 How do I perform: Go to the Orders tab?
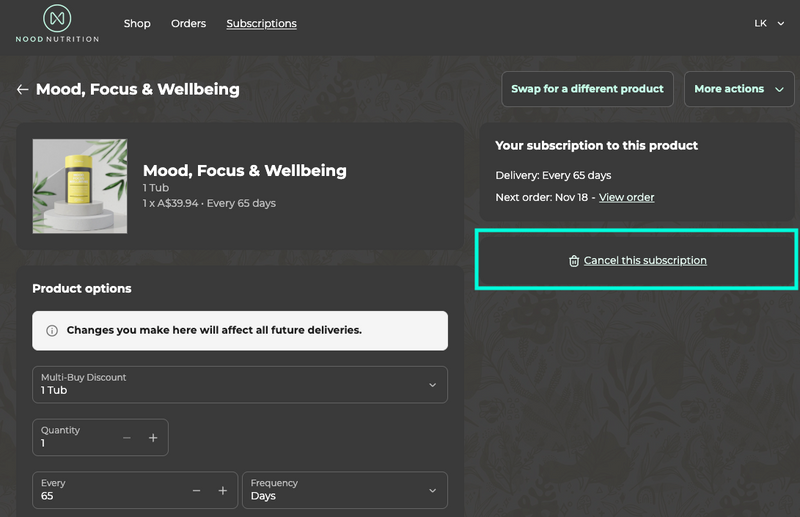188,23
